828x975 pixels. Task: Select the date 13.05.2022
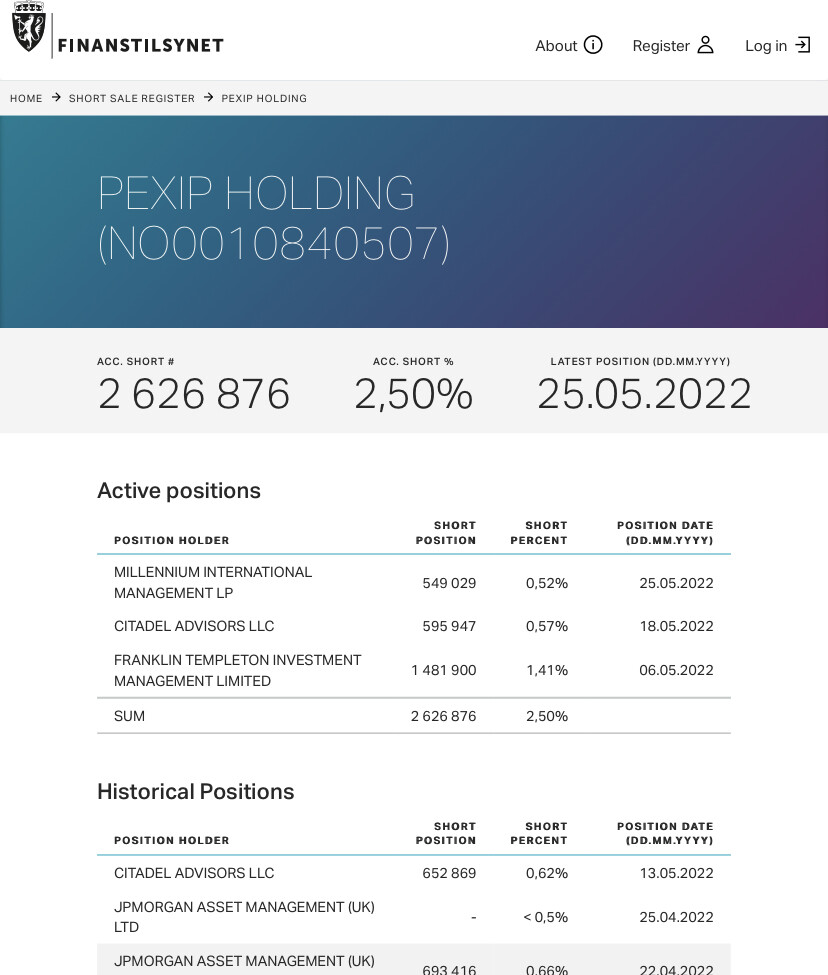[x=676, y=873]
